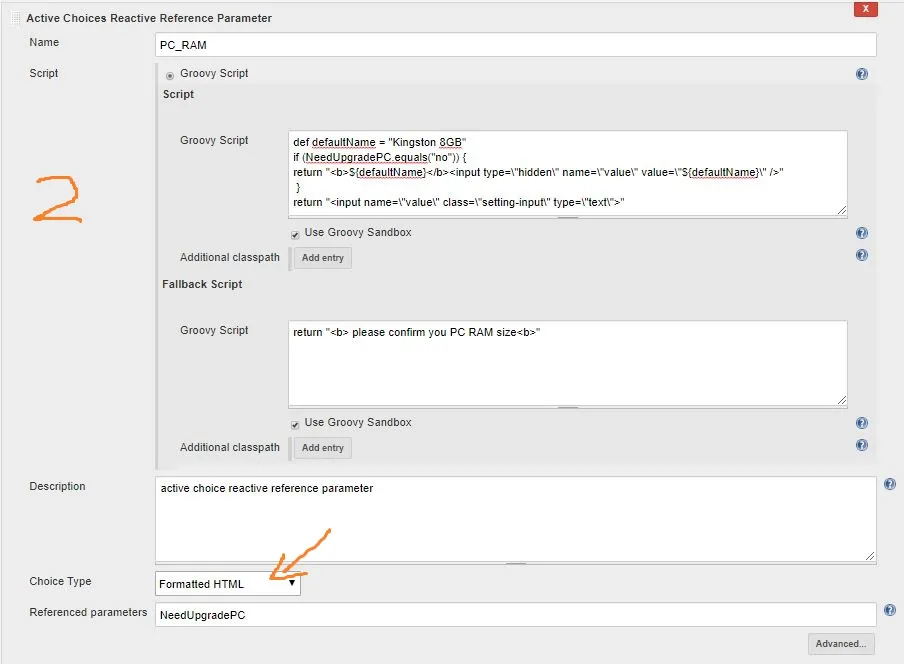Open help for the main script's Additional classpath
The width and height of the screenshot is (904, 664).
point(861,255)
